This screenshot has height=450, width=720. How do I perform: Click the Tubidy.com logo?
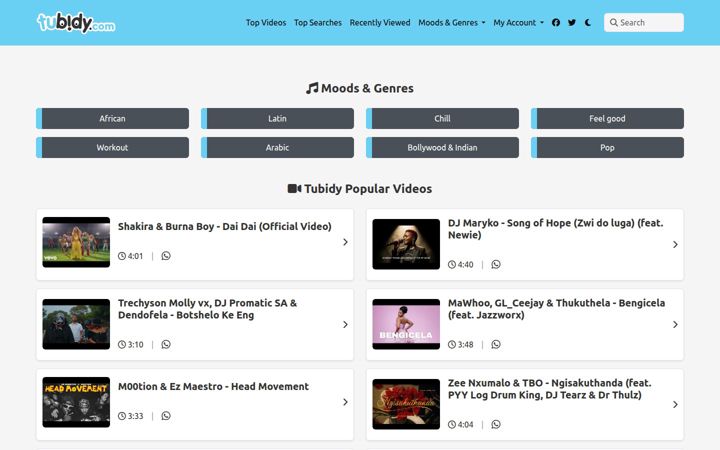point(76,22)
